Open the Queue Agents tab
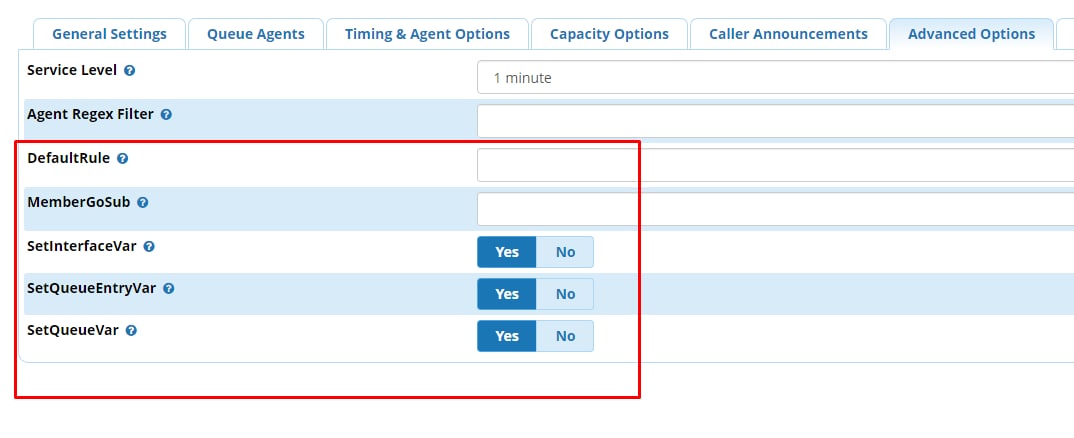This screenshot has height=438, width=1074. tap(255, 34)
